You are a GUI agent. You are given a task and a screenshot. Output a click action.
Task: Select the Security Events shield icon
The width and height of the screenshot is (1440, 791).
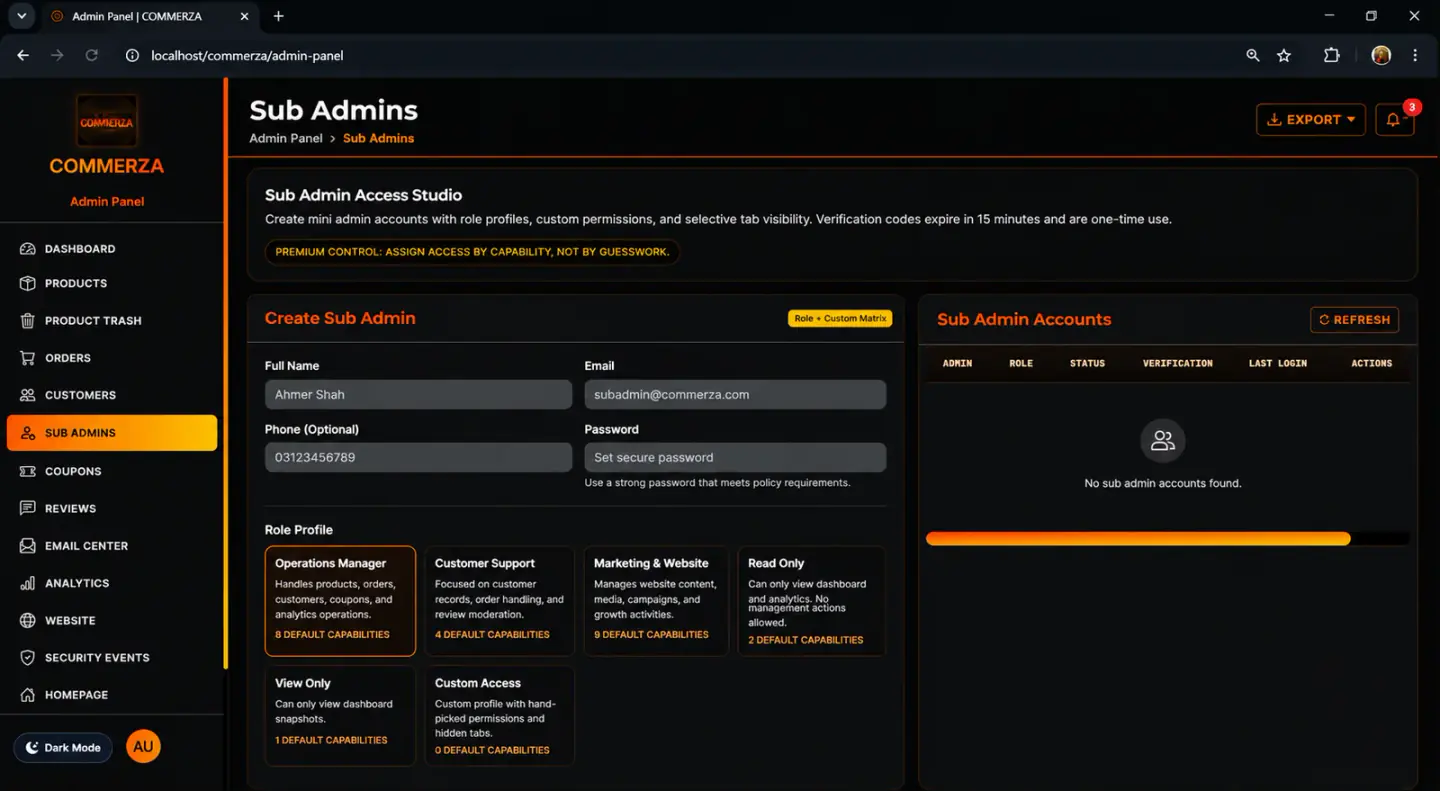28,658
